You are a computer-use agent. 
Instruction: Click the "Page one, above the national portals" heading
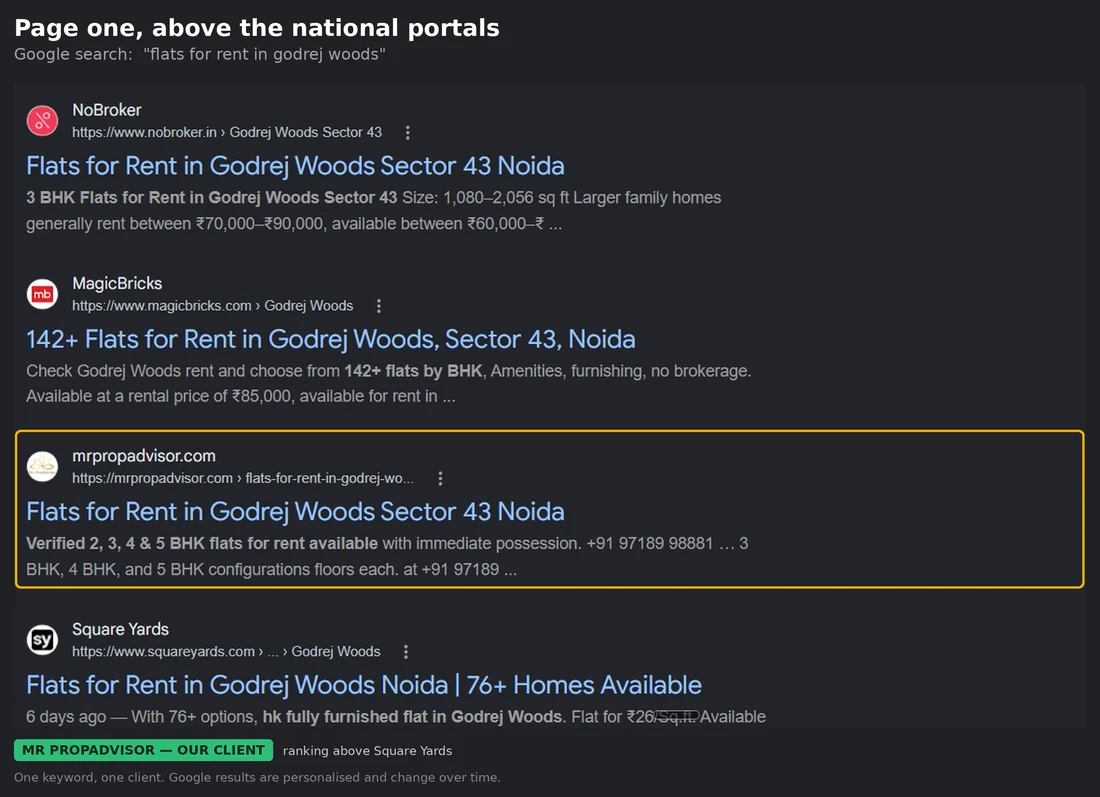(257, 28)
